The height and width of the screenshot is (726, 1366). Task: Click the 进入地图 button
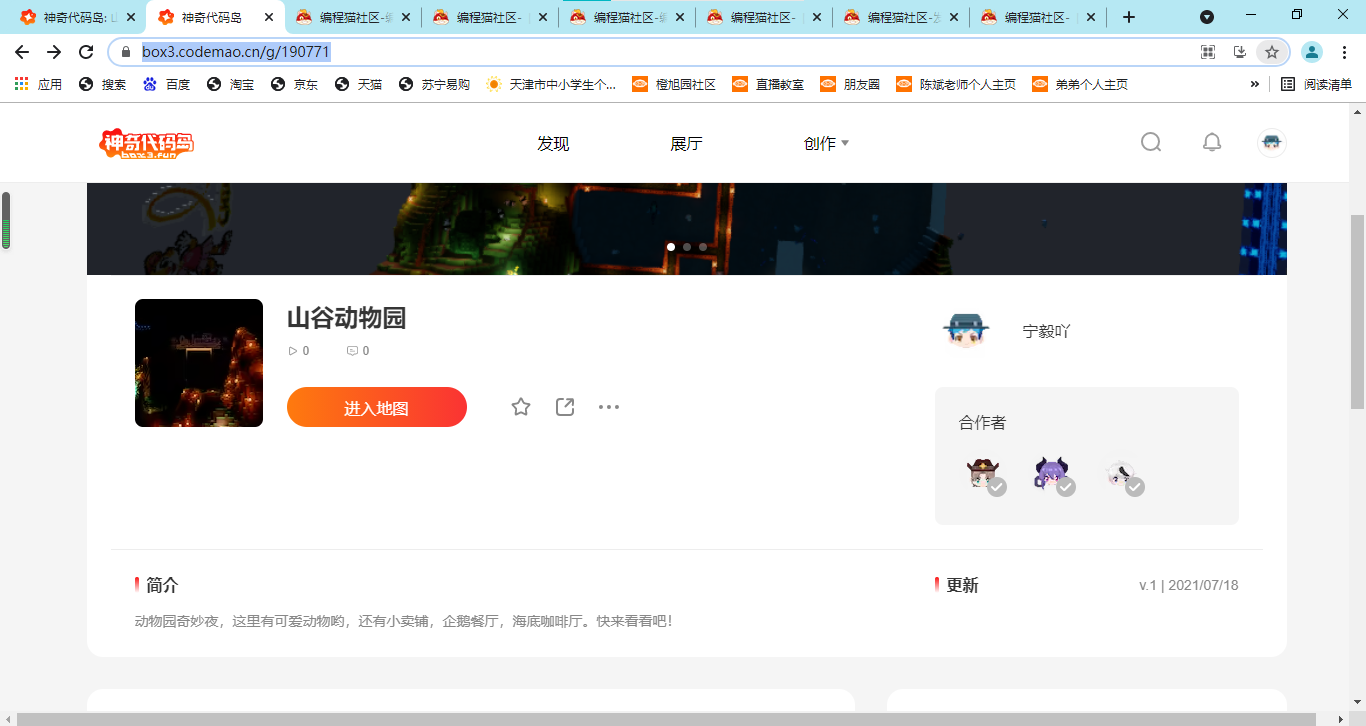point(377,407)
